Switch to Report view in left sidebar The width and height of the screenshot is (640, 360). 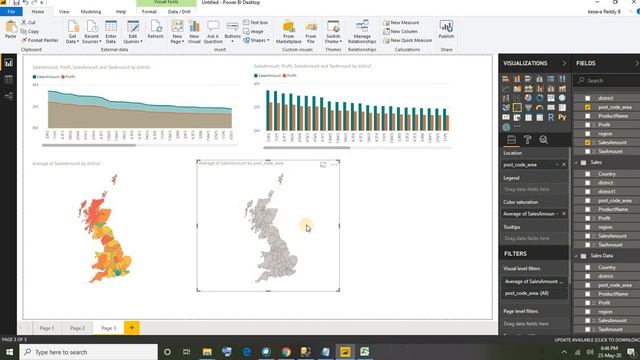pyautogui.click(x=9, y=63)
